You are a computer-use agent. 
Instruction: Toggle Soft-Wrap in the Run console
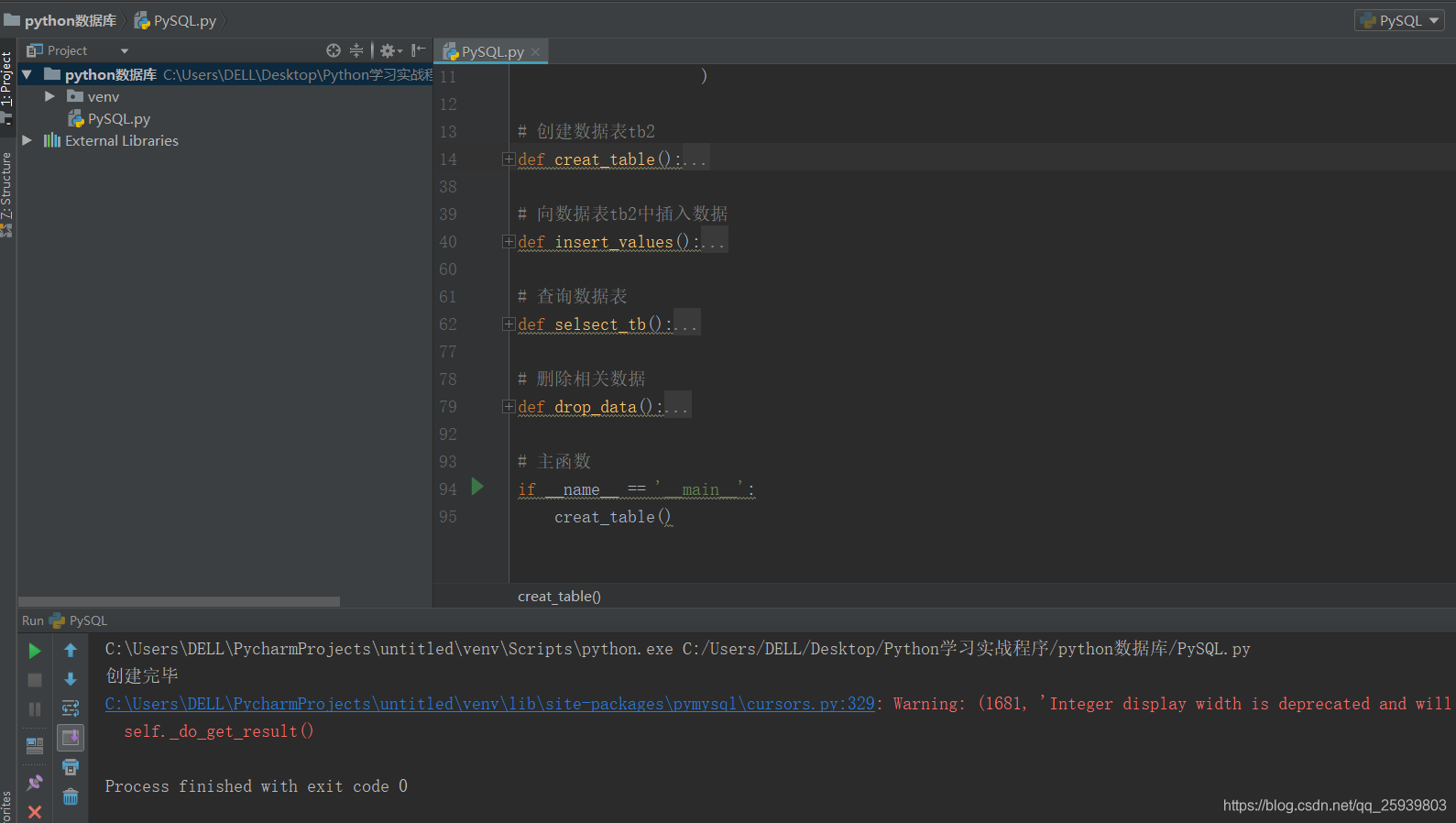(x=71, y=708)
